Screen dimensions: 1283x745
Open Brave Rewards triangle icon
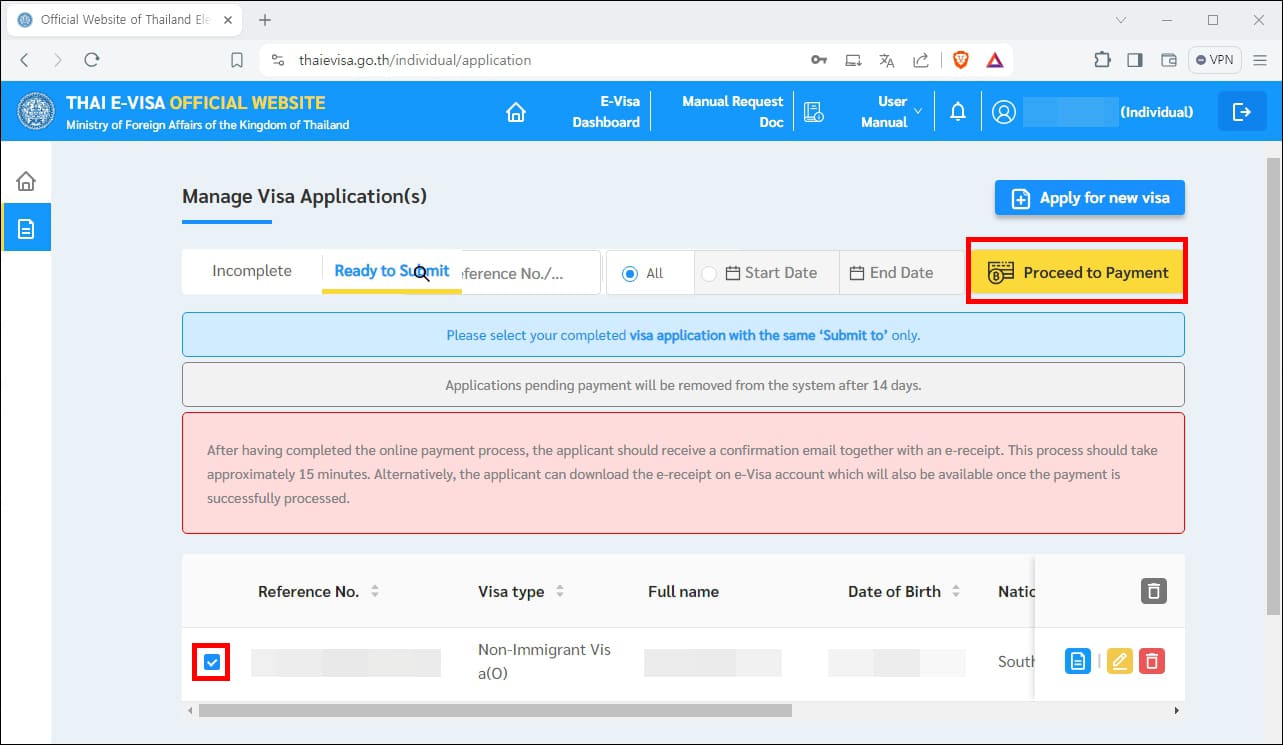click(995, 60)
